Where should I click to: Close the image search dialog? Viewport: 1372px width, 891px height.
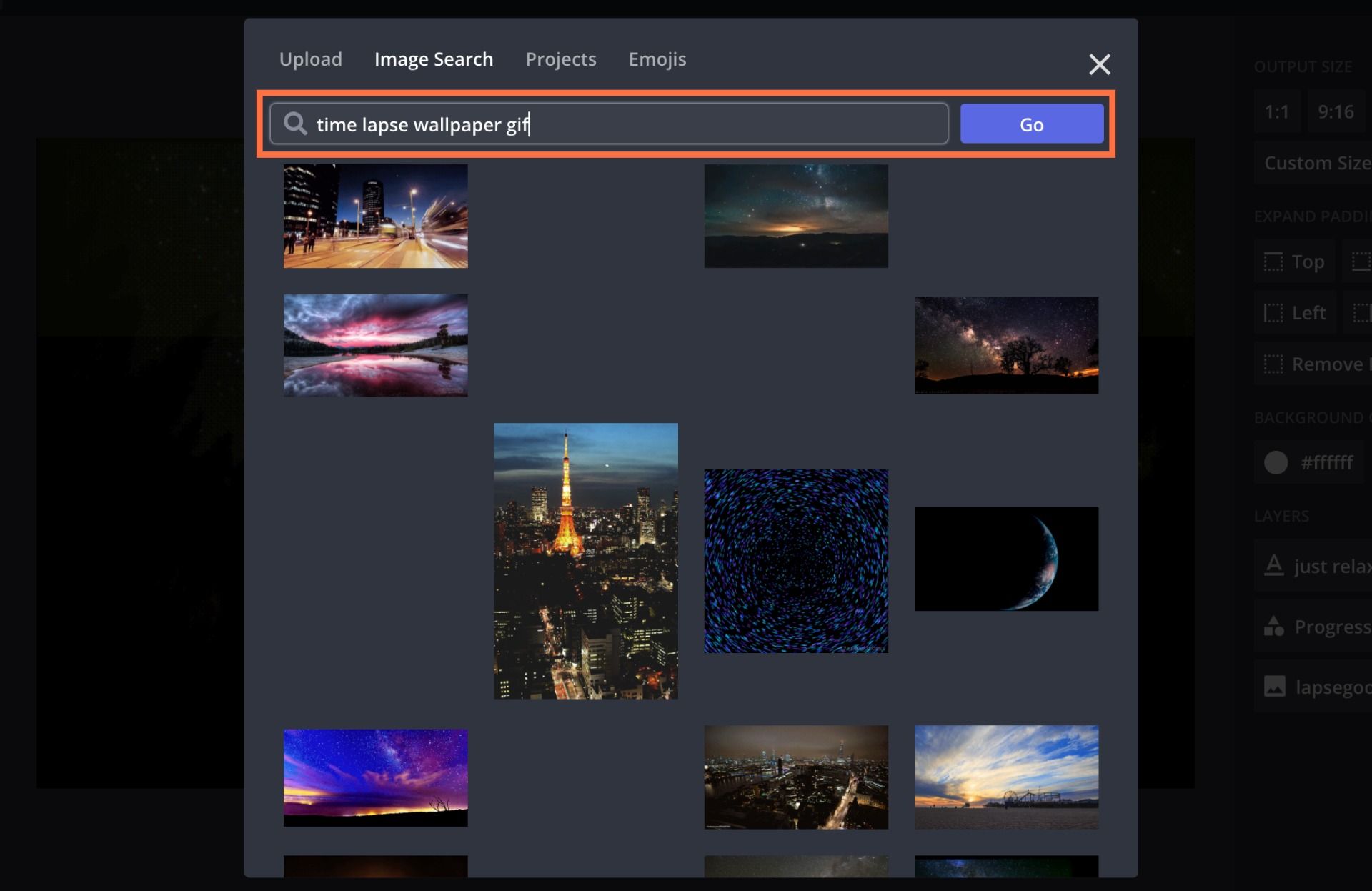(x=1099, y=64)
